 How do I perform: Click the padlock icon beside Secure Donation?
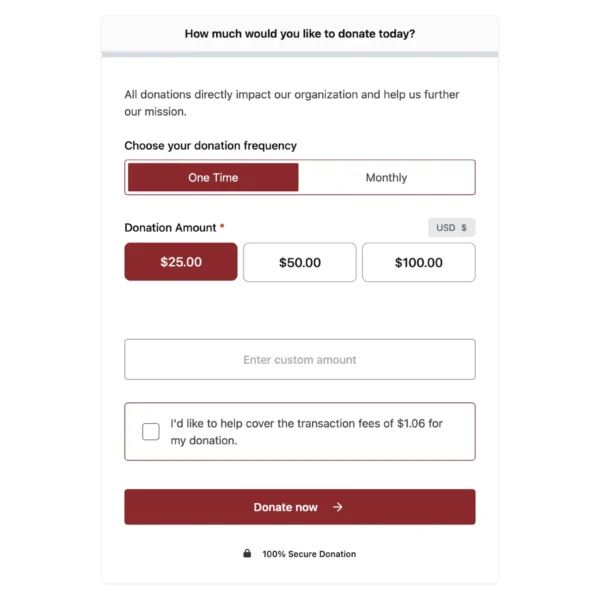point(247,553)
